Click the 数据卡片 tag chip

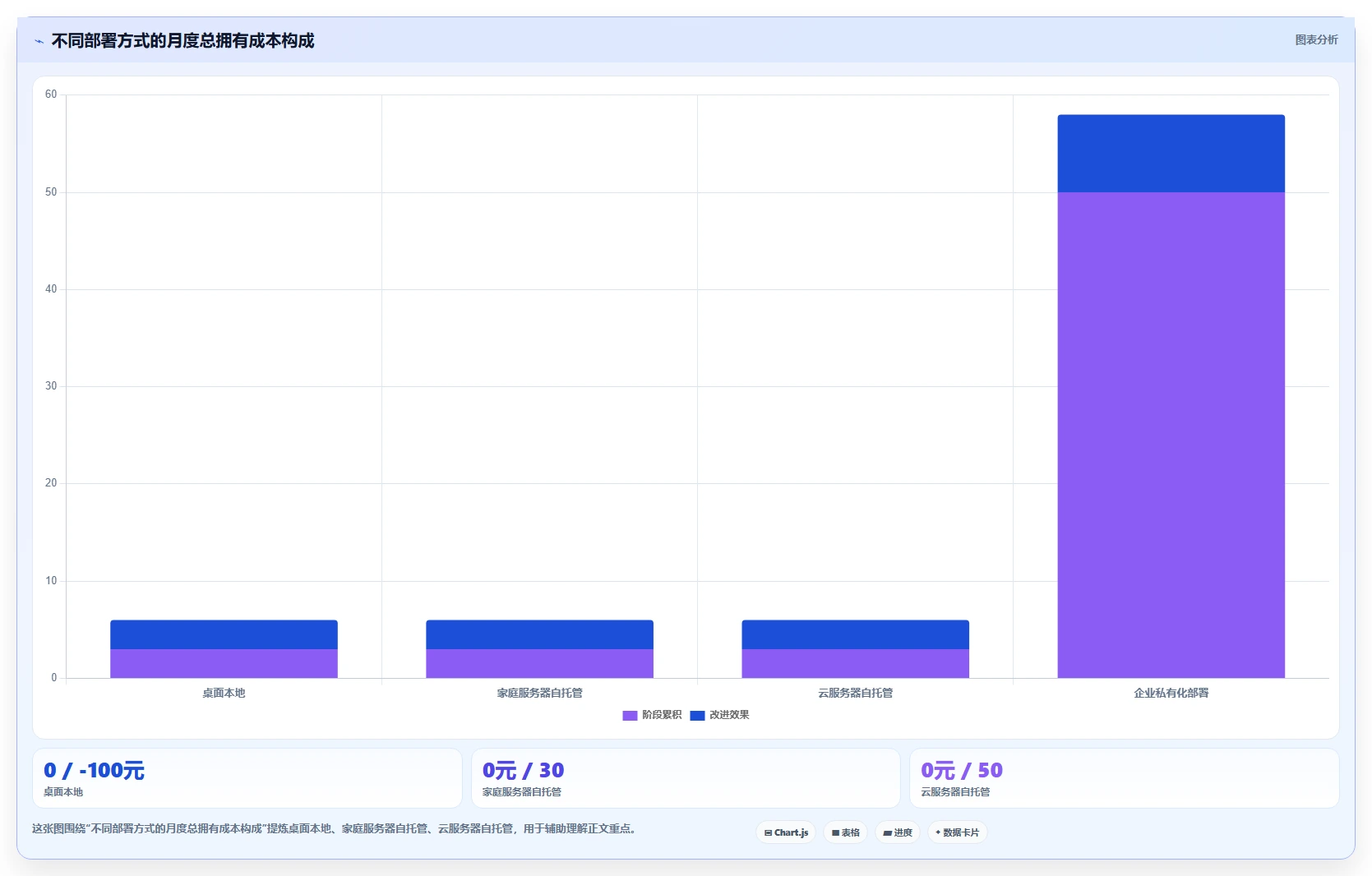[x=957, y=832]
